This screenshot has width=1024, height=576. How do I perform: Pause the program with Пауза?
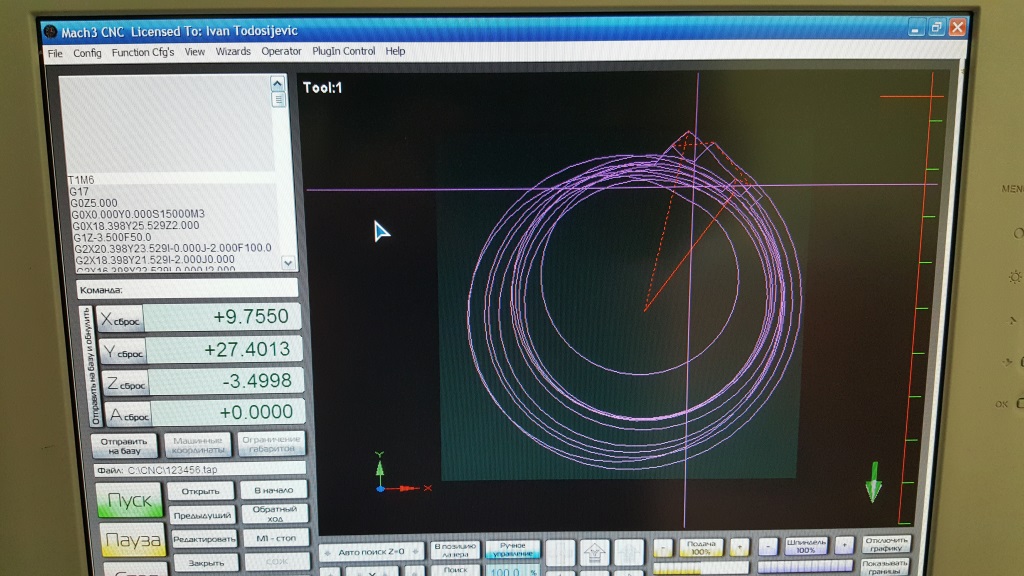tap(133, 540)
